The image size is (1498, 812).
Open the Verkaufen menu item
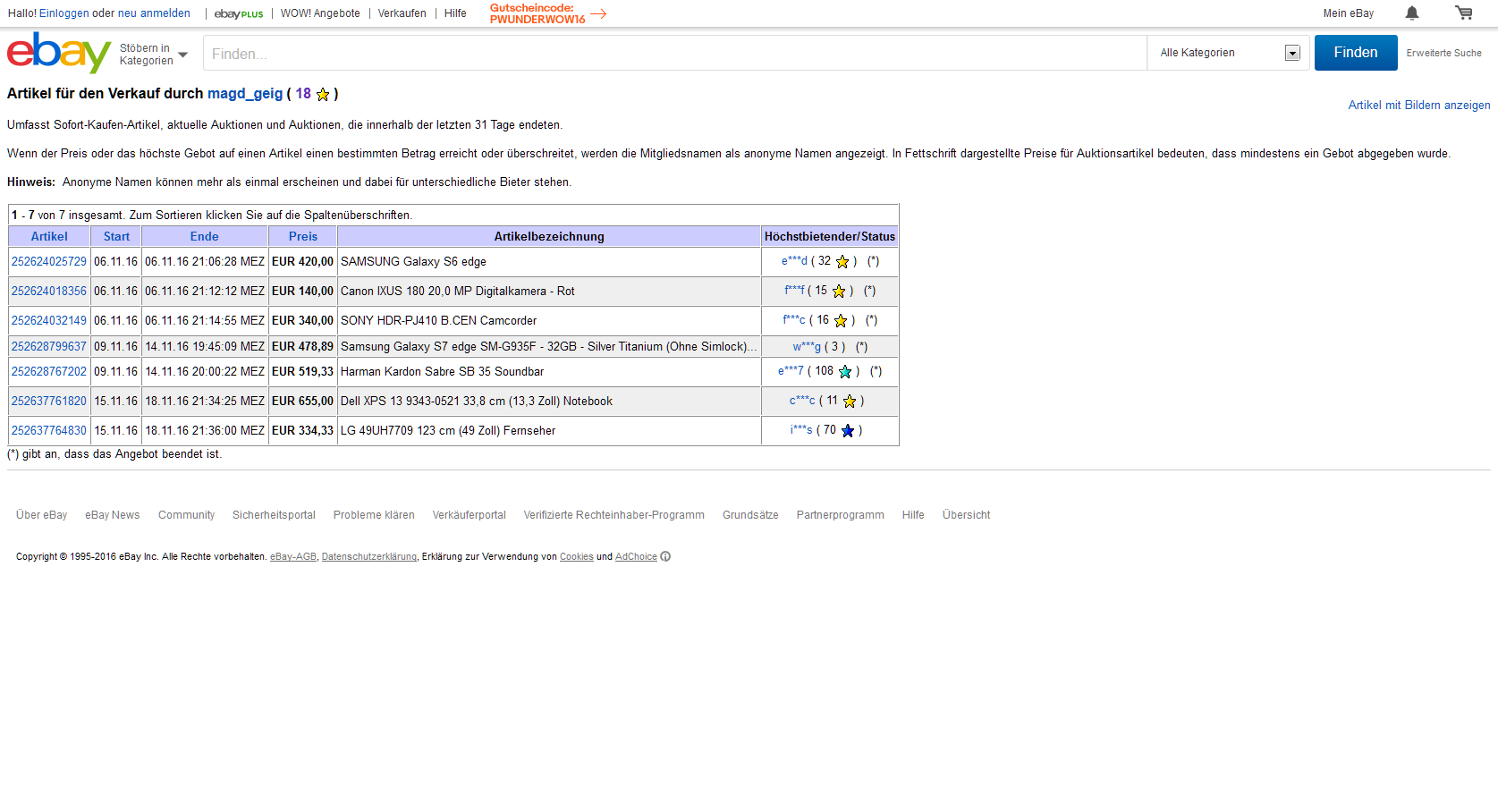pyautogui.click(x=402, y=13)
